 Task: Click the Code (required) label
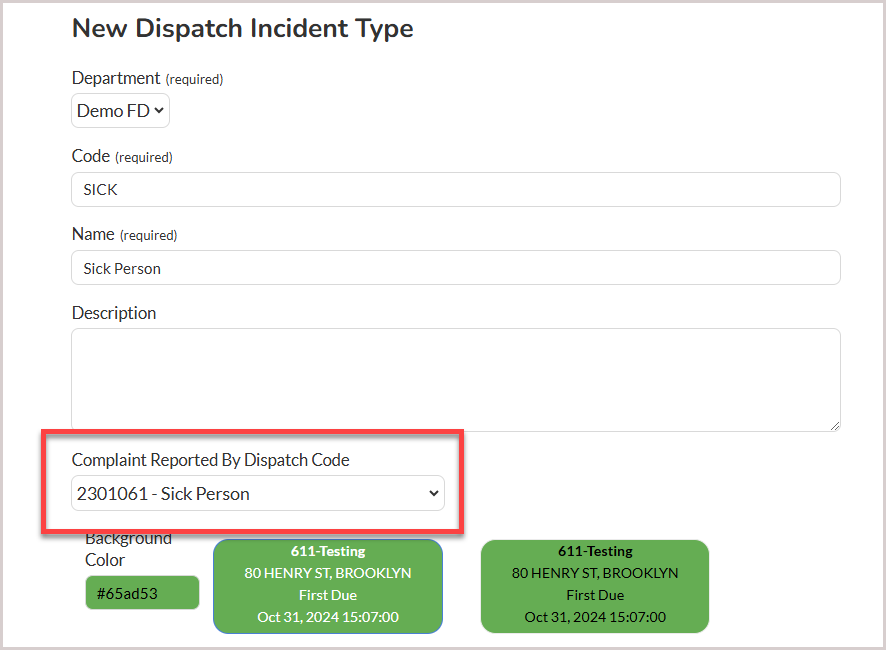[x=122, y=156]
